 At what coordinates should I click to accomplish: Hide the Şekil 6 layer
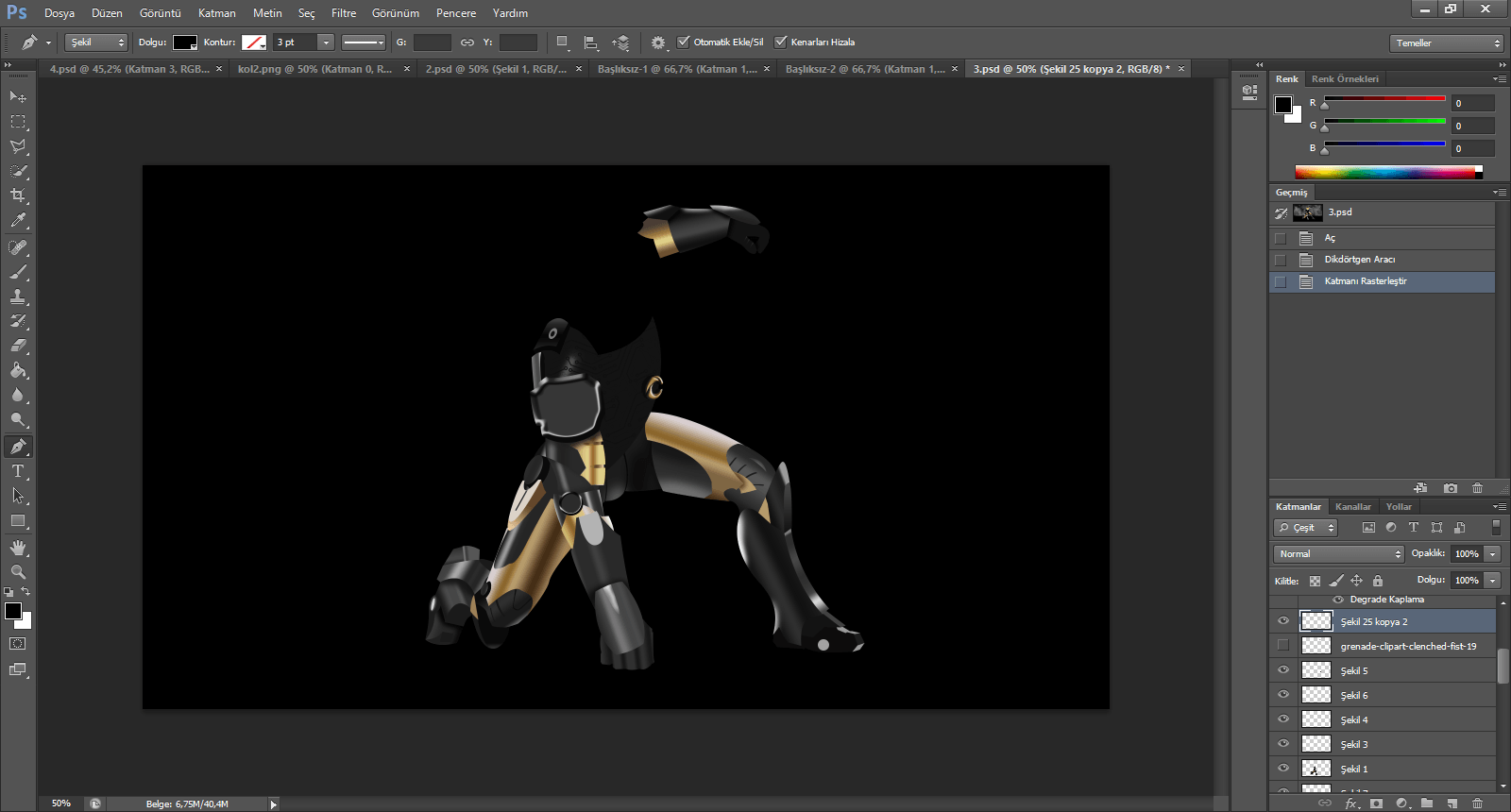coord(1282,694)
